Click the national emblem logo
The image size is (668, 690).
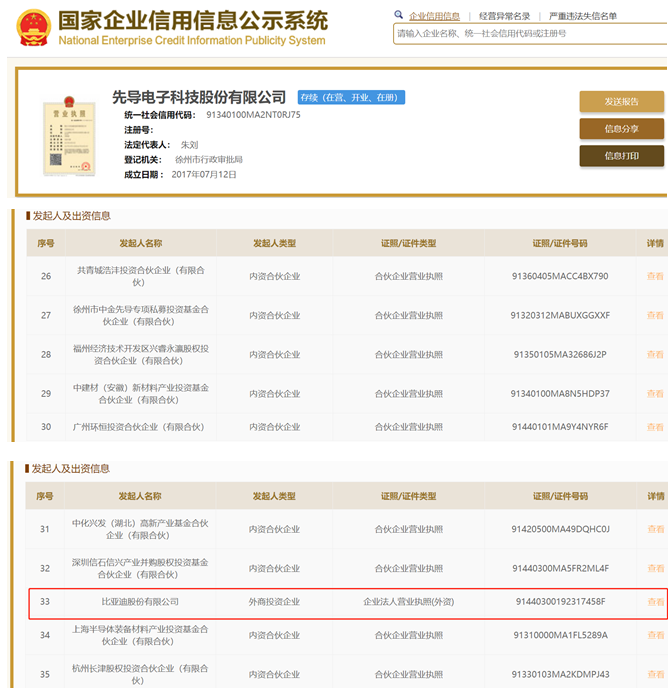click(x=33, y=28)
